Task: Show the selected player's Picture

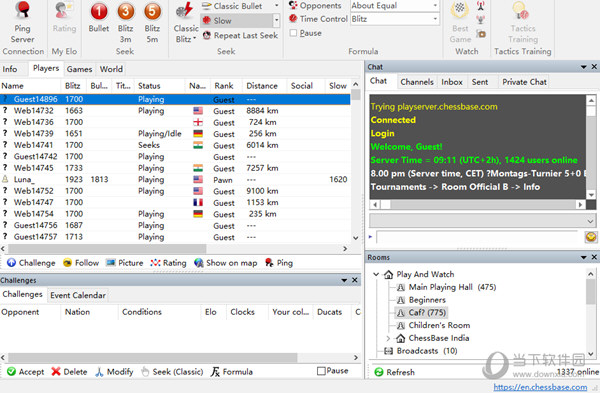Action: [x=125, y=263]
